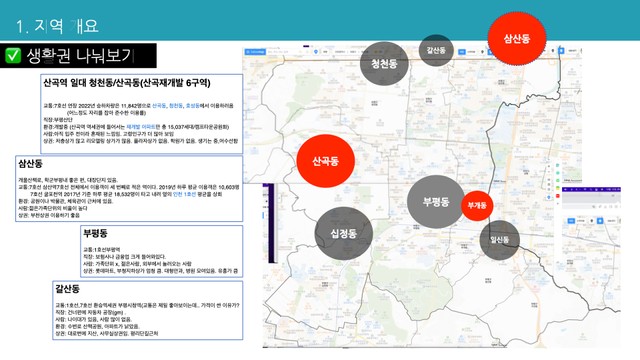This screenshot has width=640, height=360.
Task: Click the blue button right of 갈산동 circle
Action: (x=462, y=52)
